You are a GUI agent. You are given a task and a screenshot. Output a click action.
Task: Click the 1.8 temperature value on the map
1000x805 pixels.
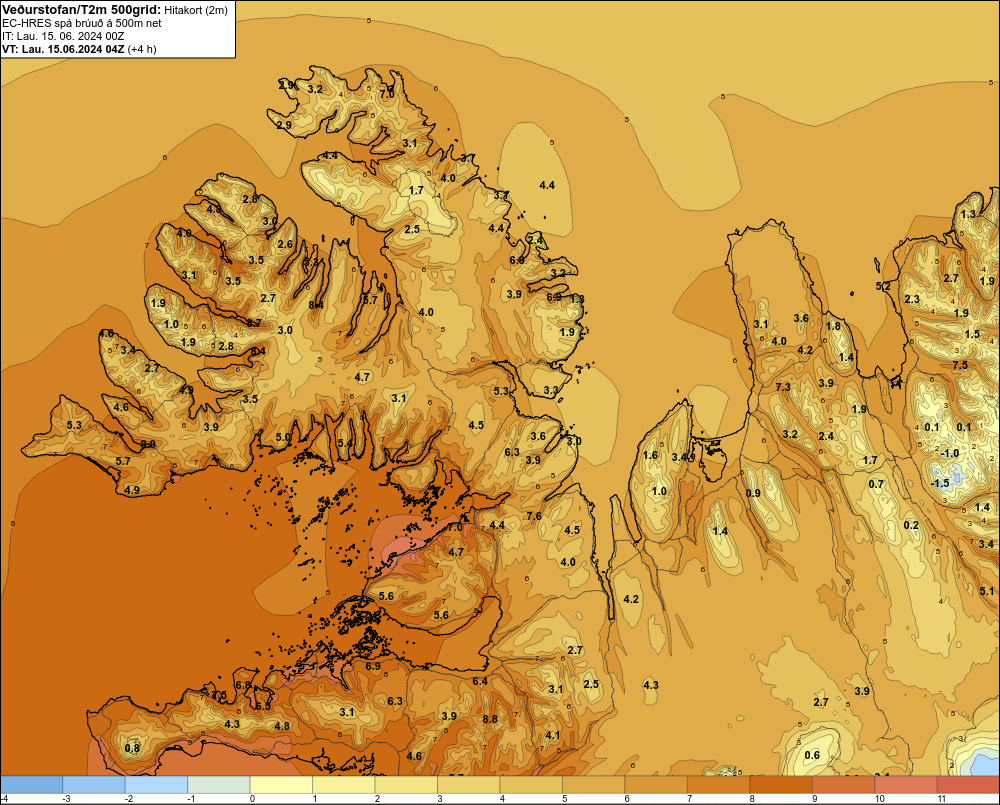coord(833,326)
